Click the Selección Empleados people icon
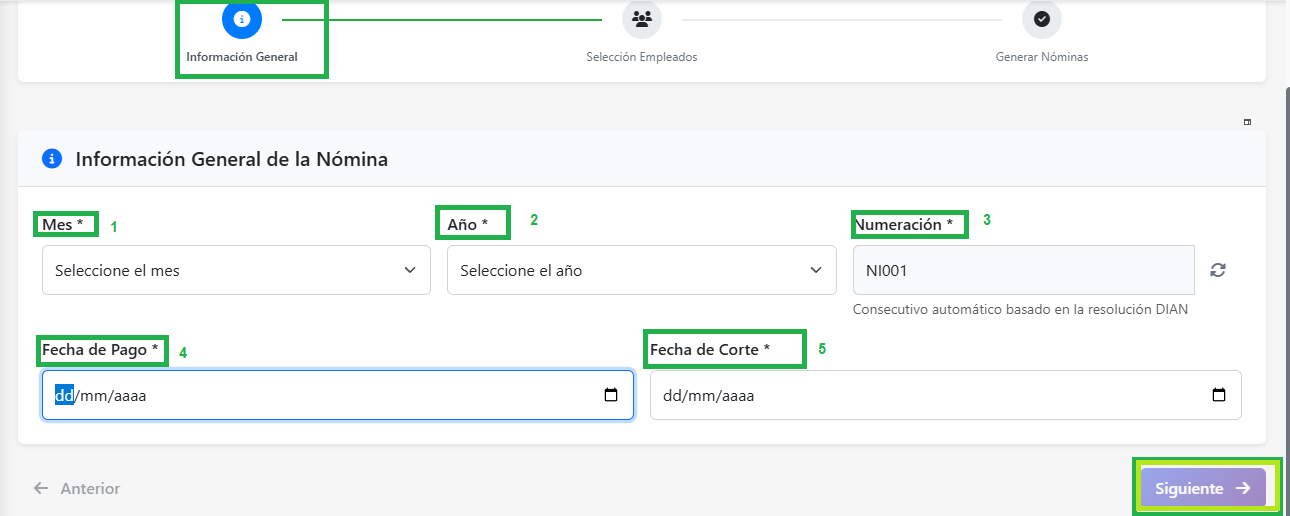Screen dimensions: 1290x516 tap(641, 19)
